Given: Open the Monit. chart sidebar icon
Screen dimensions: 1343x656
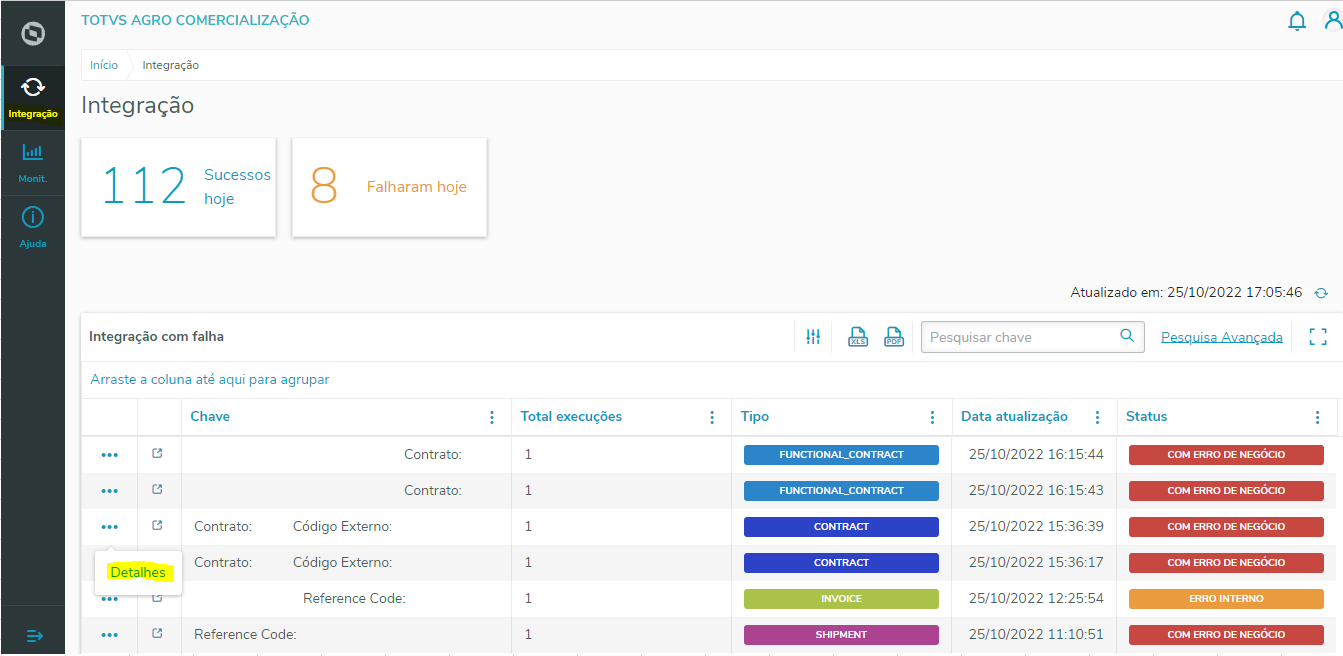Looking at the screenshot, I should pyautogui.click(x=33, y=153).
